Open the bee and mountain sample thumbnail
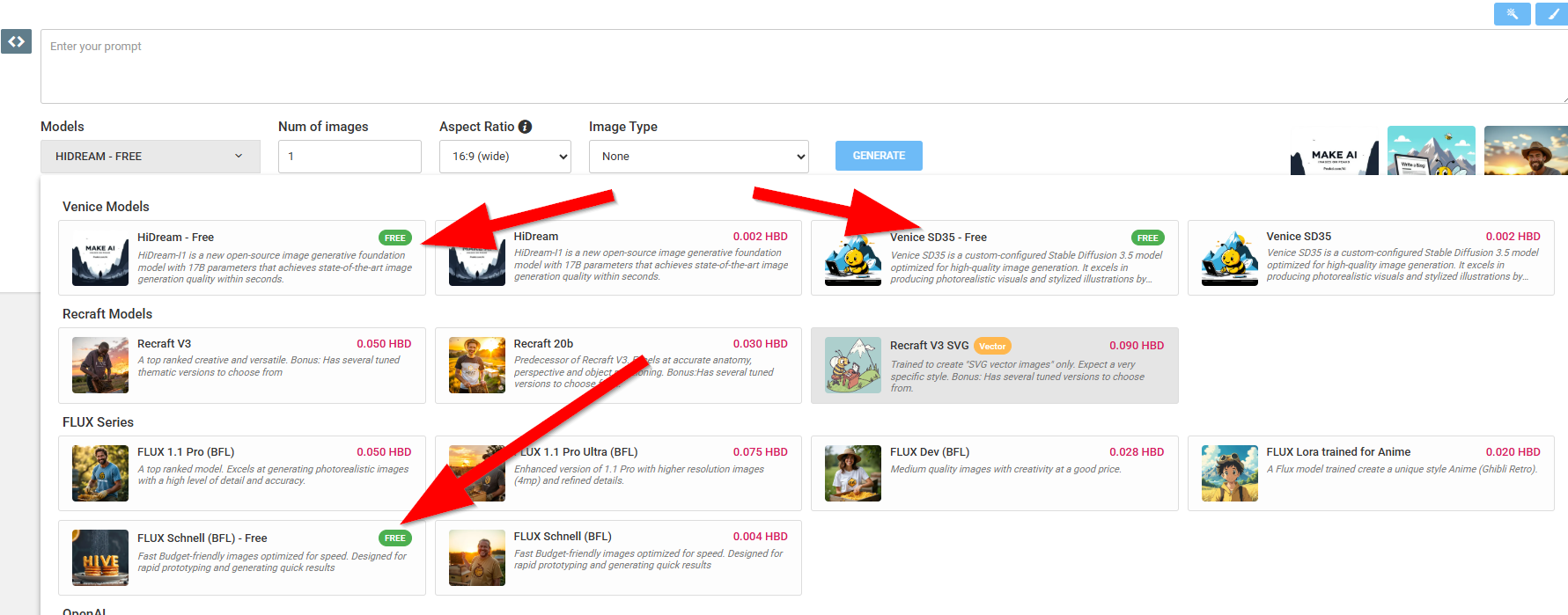Viewport: 1568px width, 615px height. [x=1432, y=150]
